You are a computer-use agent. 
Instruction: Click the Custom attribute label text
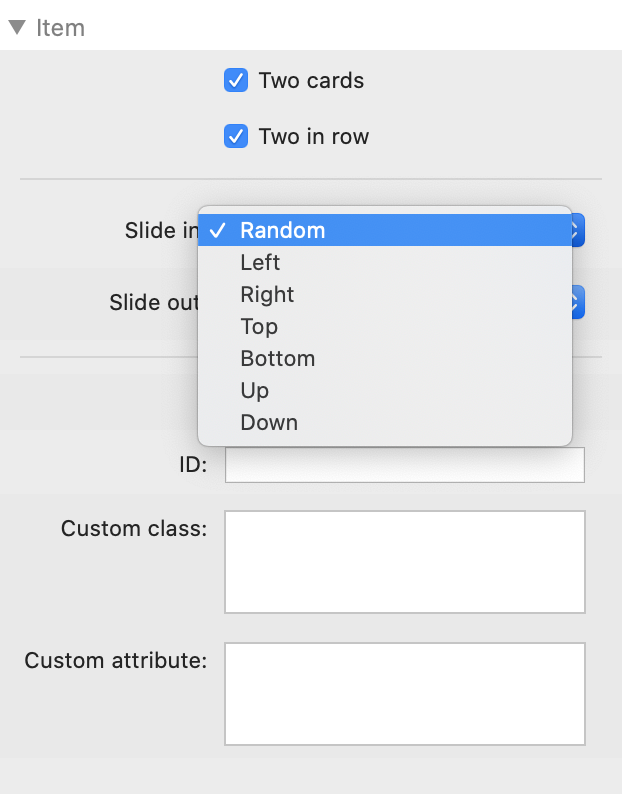click(x=115, y=660)
